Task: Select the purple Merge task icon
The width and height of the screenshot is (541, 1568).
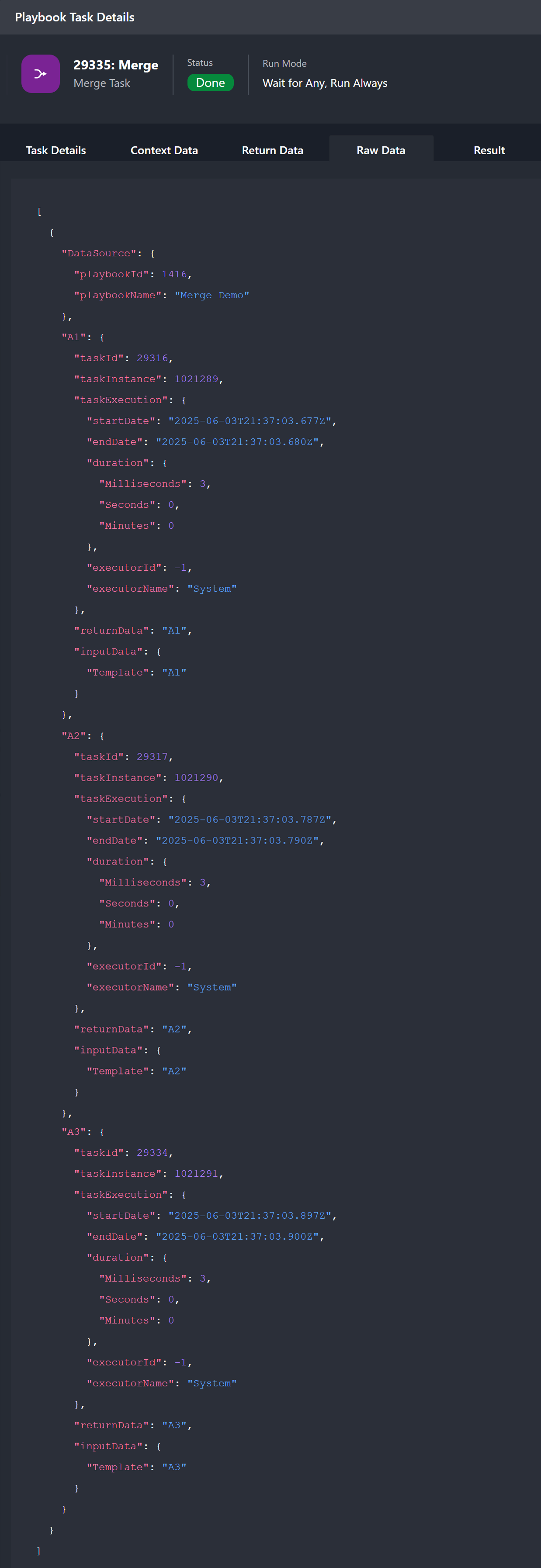Action: 40,74
